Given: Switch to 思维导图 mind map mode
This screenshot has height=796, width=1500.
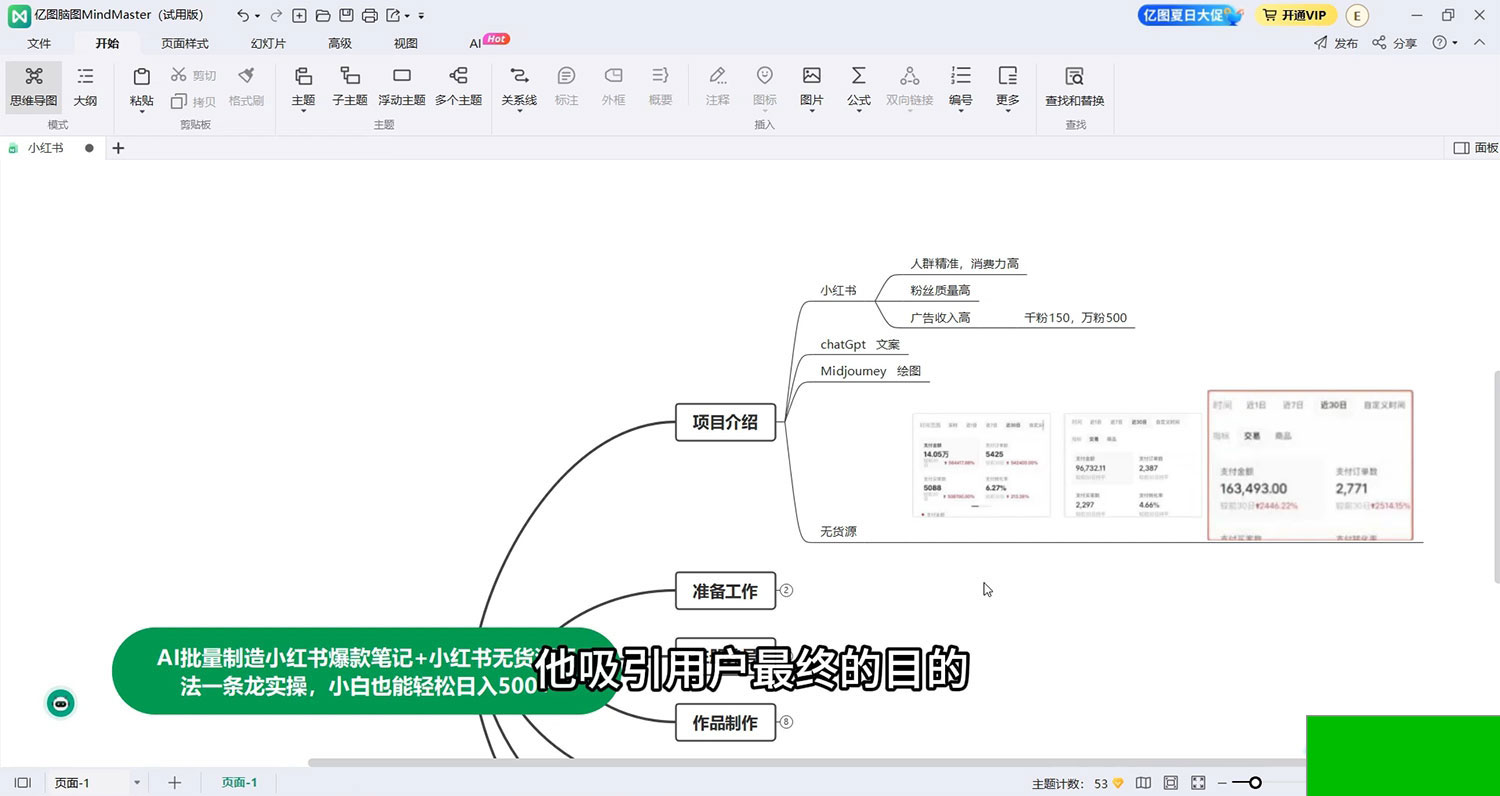Looking at the screenshot, I should pyautogui.click(x=33, y=86).
